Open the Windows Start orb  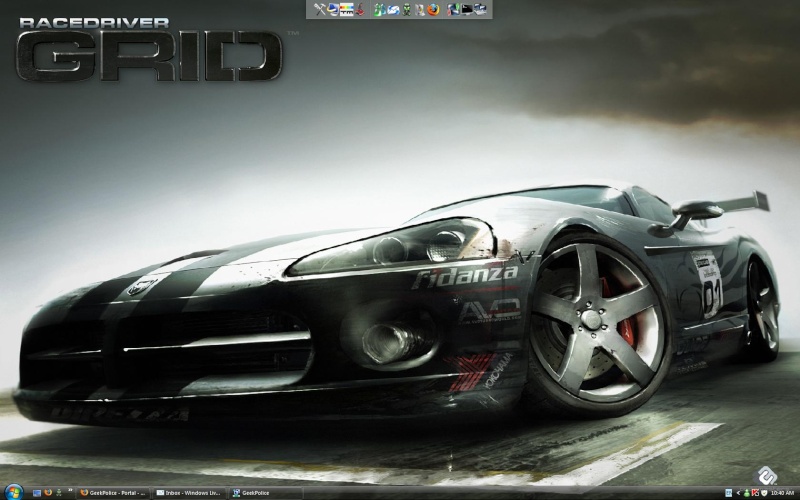point(14,493)
